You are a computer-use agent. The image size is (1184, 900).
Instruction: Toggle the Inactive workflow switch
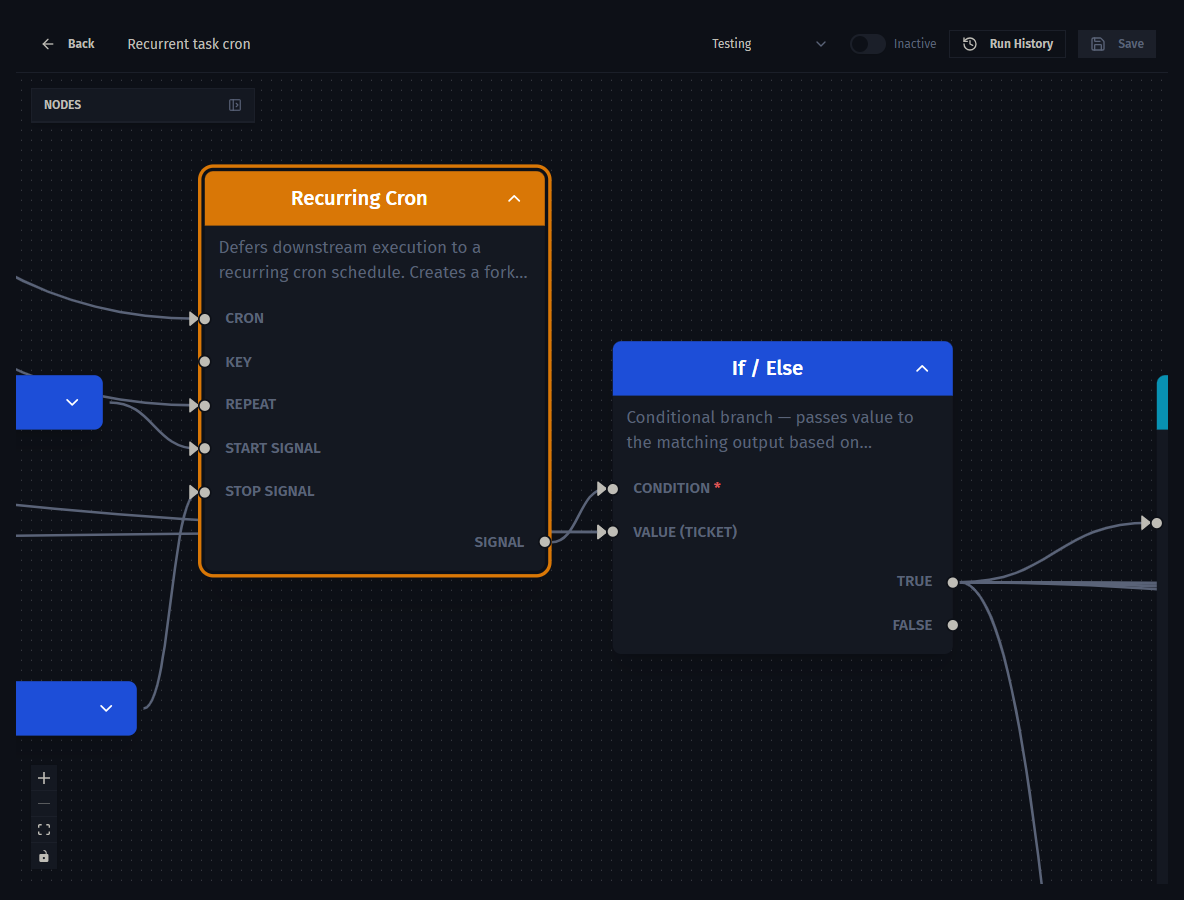(867, 44)
